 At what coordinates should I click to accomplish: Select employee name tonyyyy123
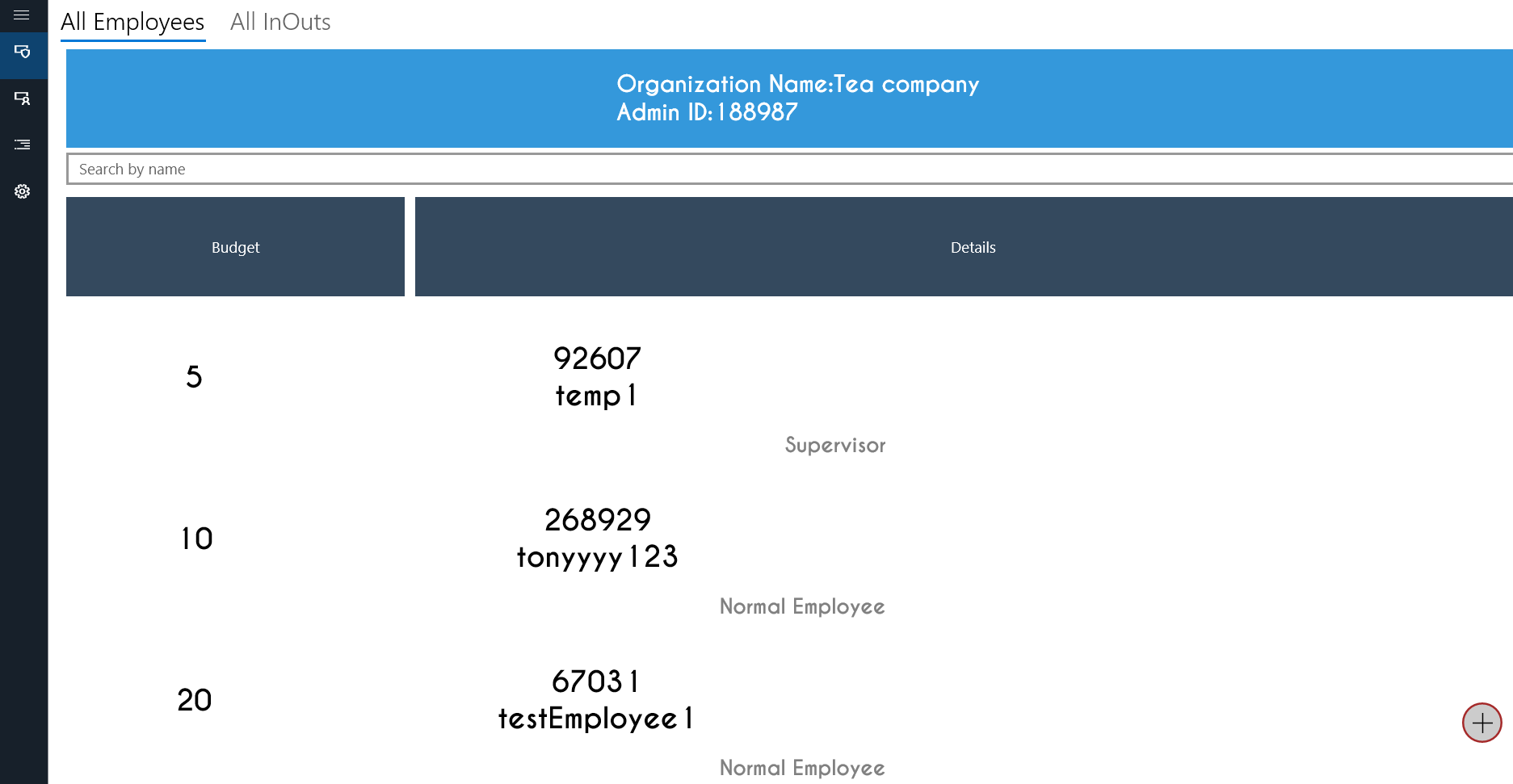tap(597, 557)
